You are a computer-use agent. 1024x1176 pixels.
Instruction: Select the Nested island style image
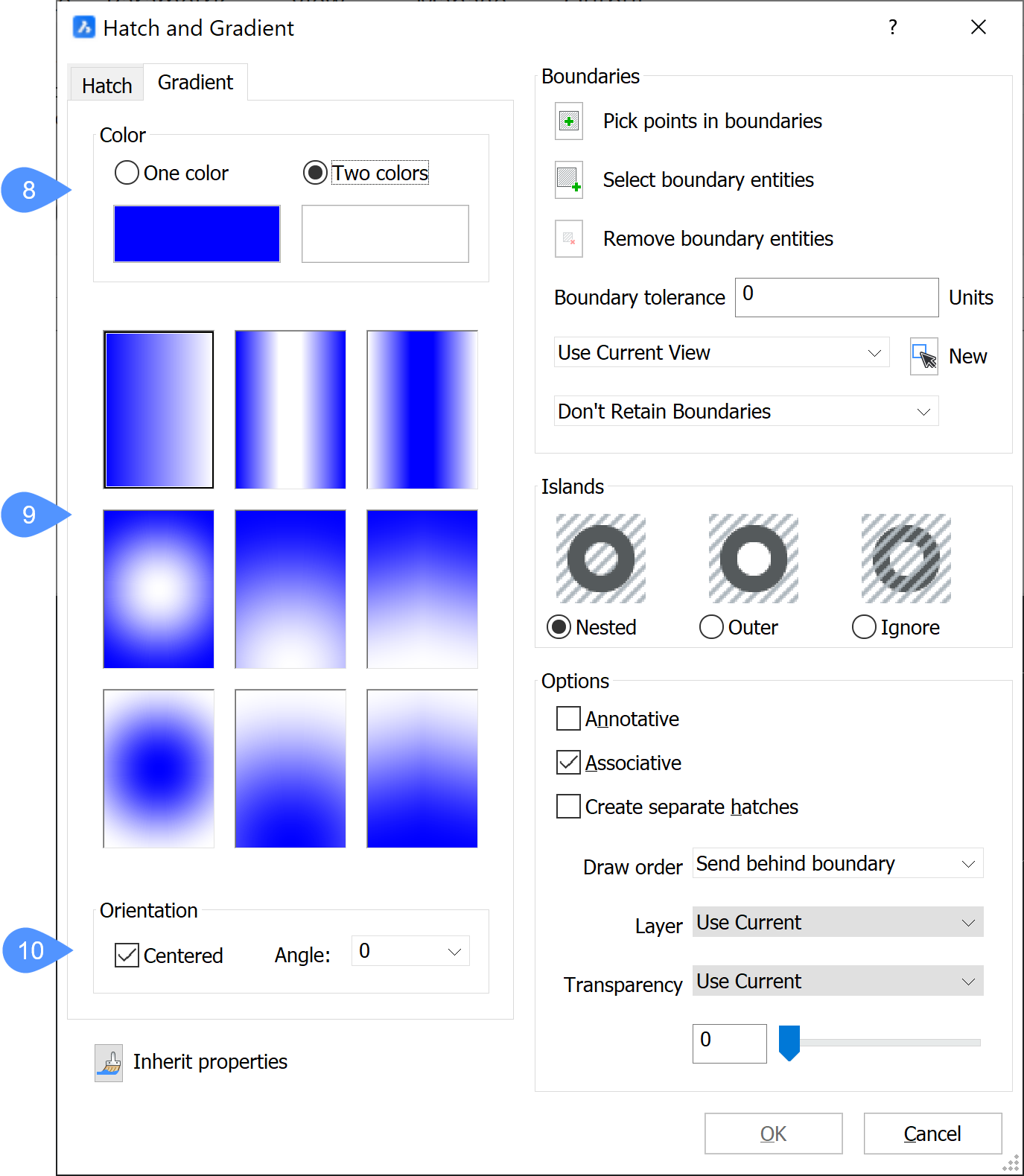coord(600,559)
